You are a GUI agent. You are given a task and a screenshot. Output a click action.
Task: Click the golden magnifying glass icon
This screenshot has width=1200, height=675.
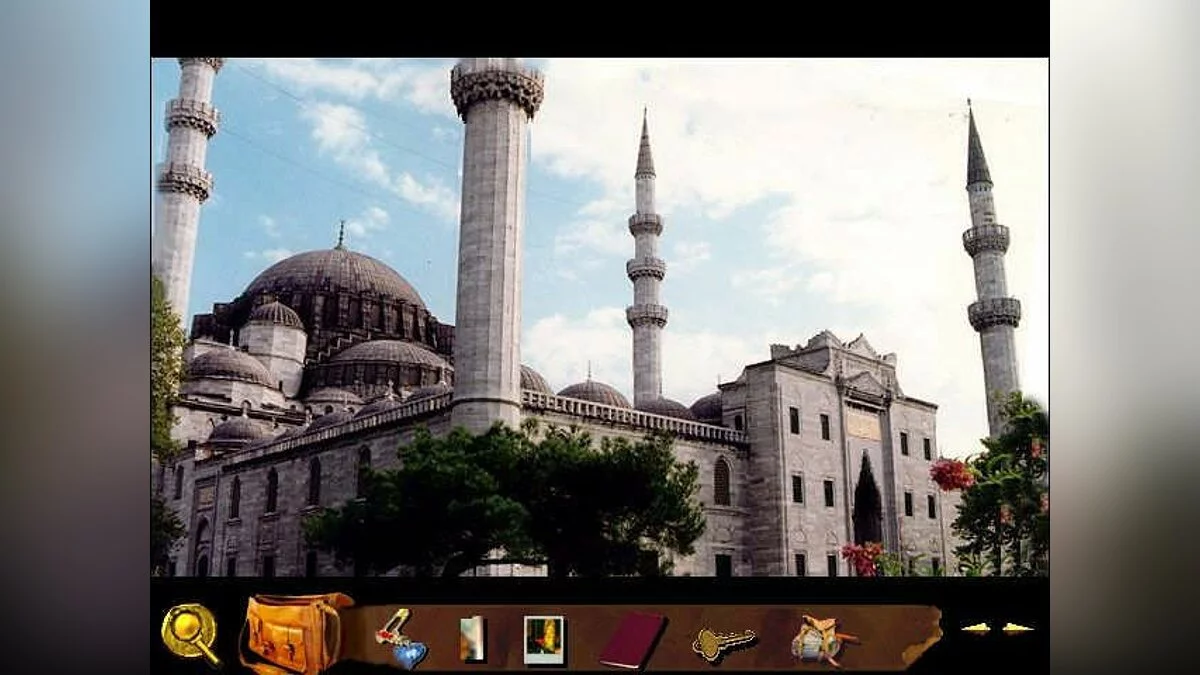pos(190,634)
